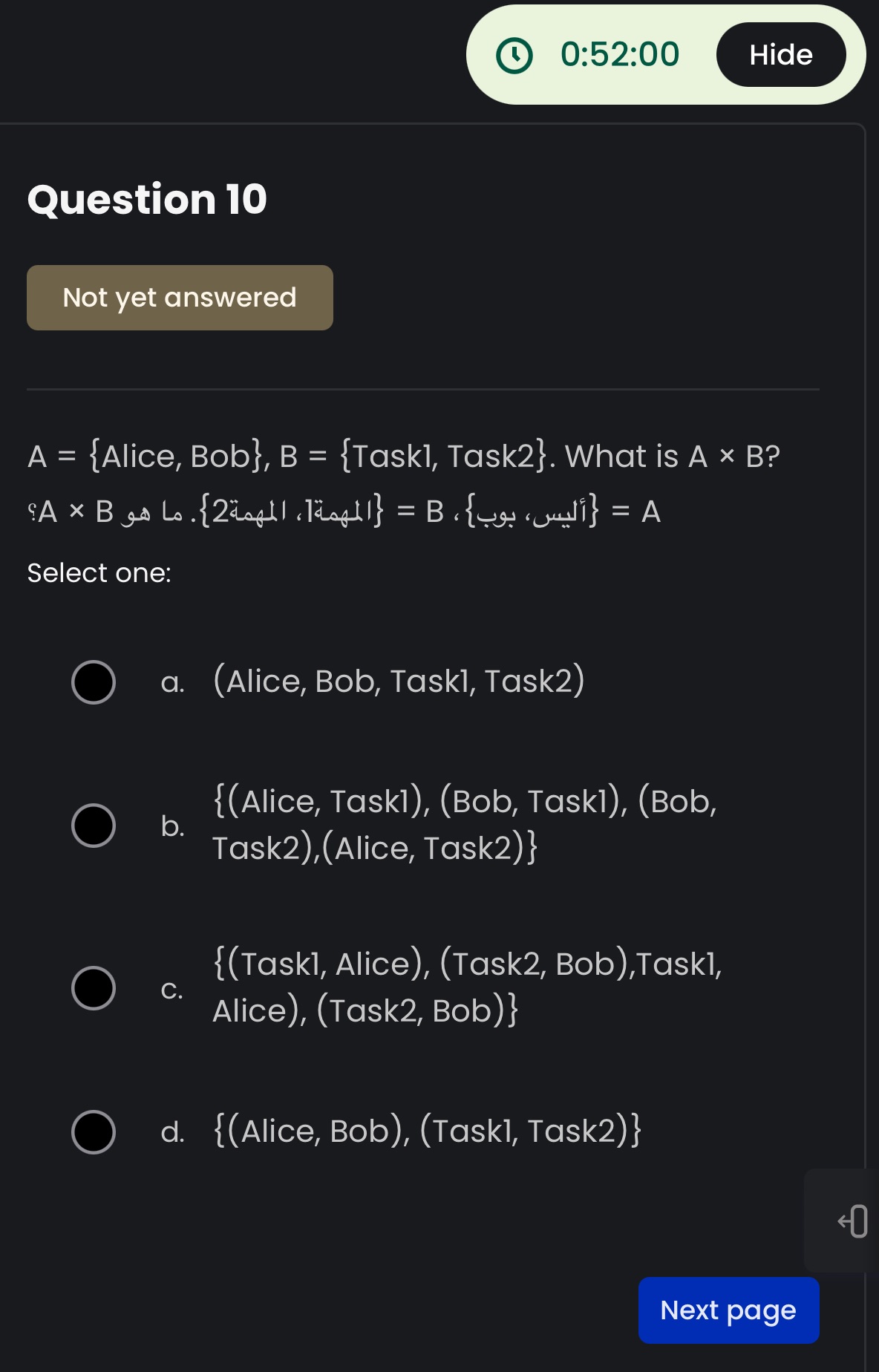Choose option c radio button
Image resolution: width=879 pixels, height=1372 pixels.
coord(94,987)
